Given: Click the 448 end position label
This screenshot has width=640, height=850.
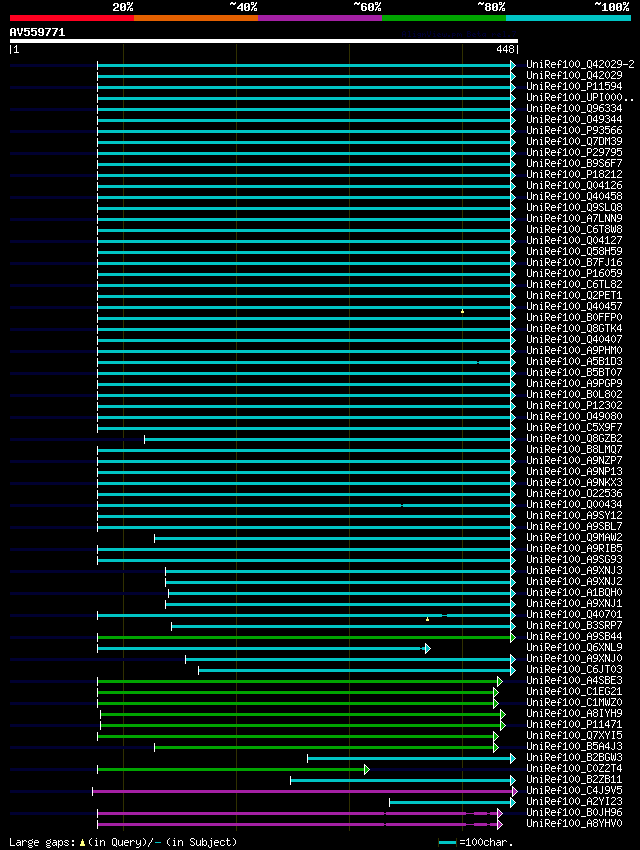Looking at the screenshot, I should [505, 49].
